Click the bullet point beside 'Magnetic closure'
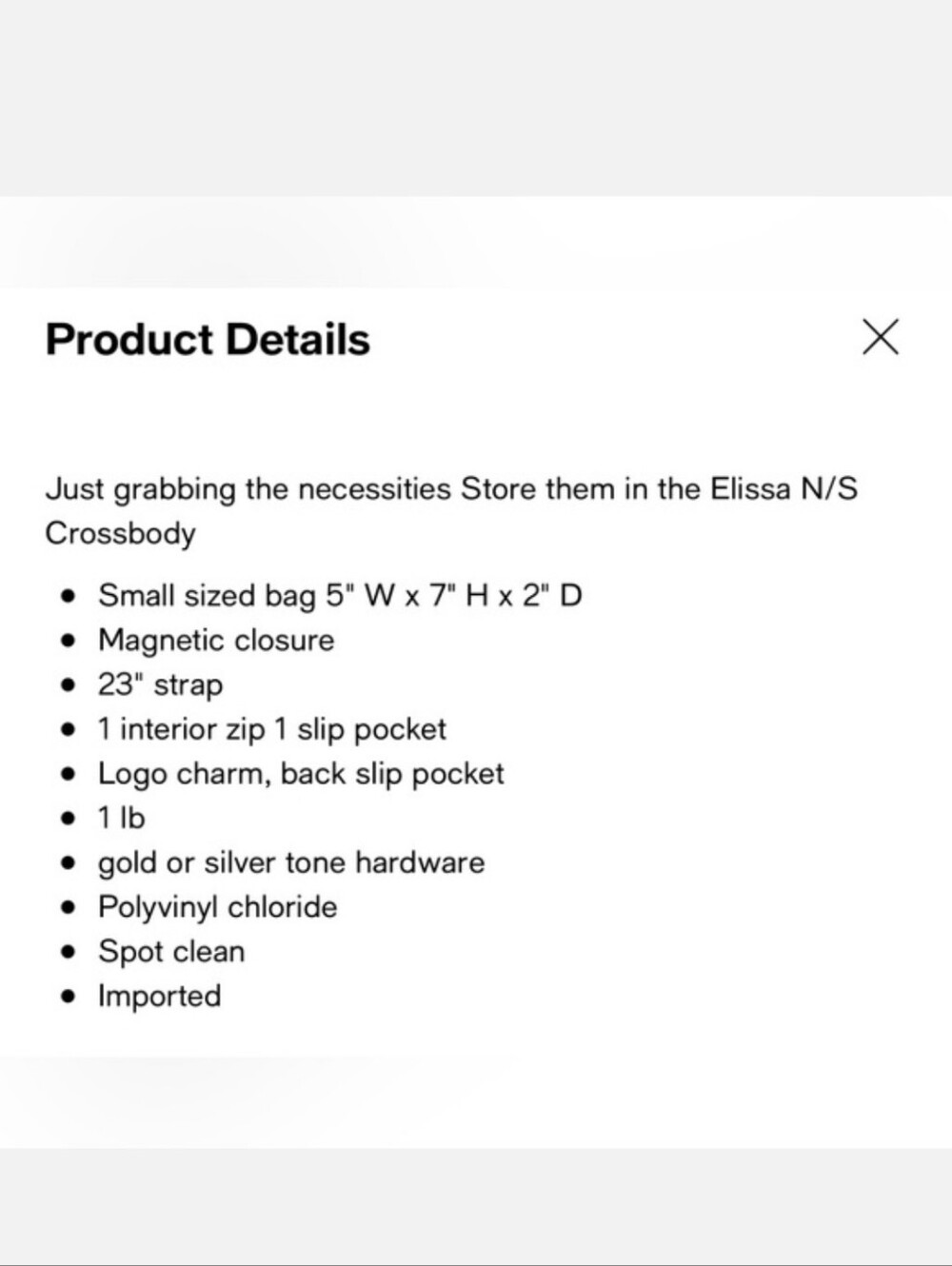 tap(68, 642)
